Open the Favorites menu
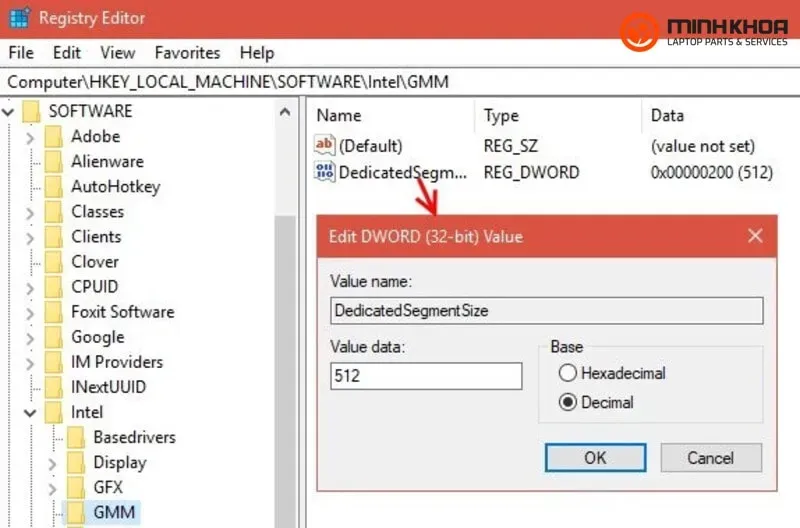Viewport: 800px width, 528px height. [187, 53]
